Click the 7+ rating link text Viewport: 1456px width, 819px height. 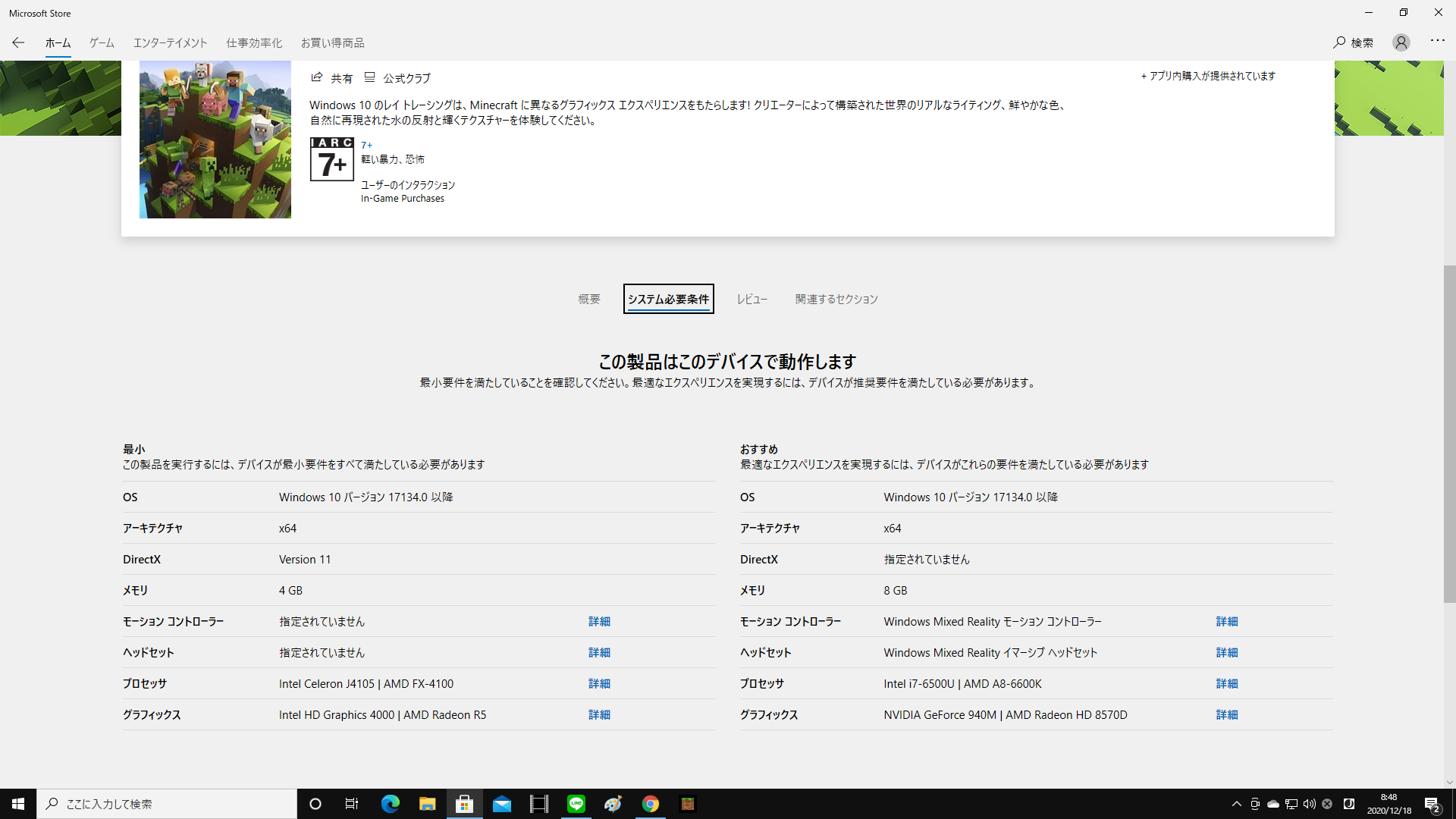click(366, 145)
